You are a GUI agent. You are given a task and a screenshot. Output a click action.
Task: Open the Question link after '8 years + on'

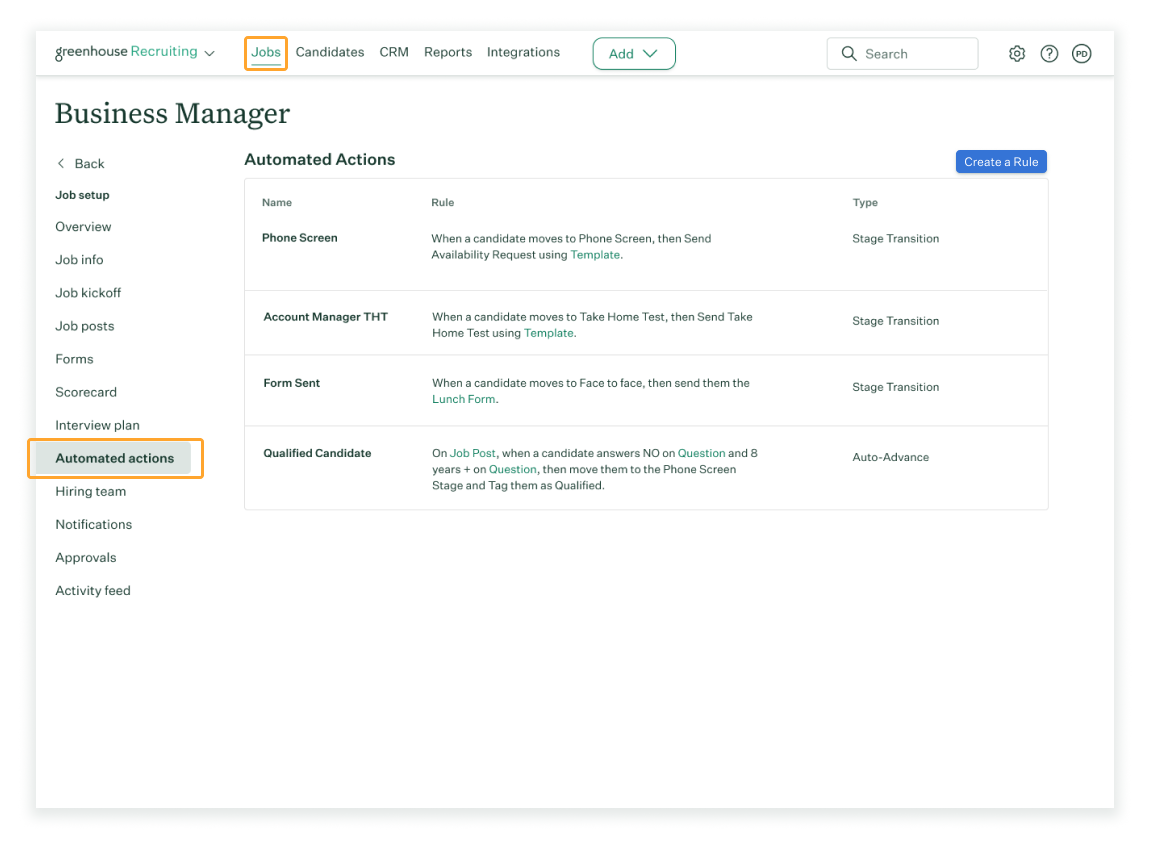513,470
